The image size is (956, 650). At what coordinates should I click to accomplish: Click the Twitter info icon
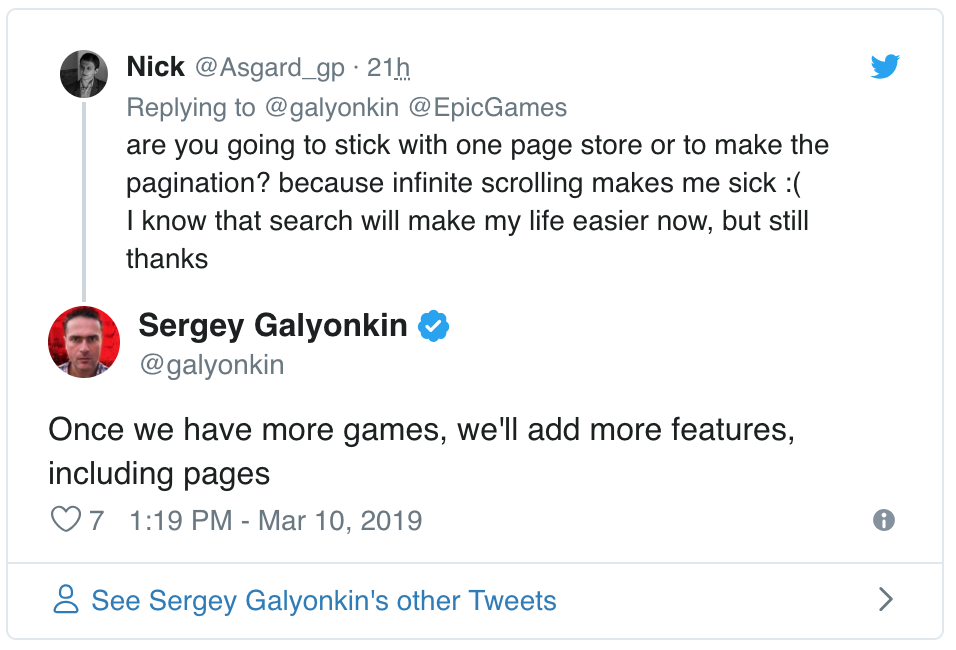click(x=883, y=520)
